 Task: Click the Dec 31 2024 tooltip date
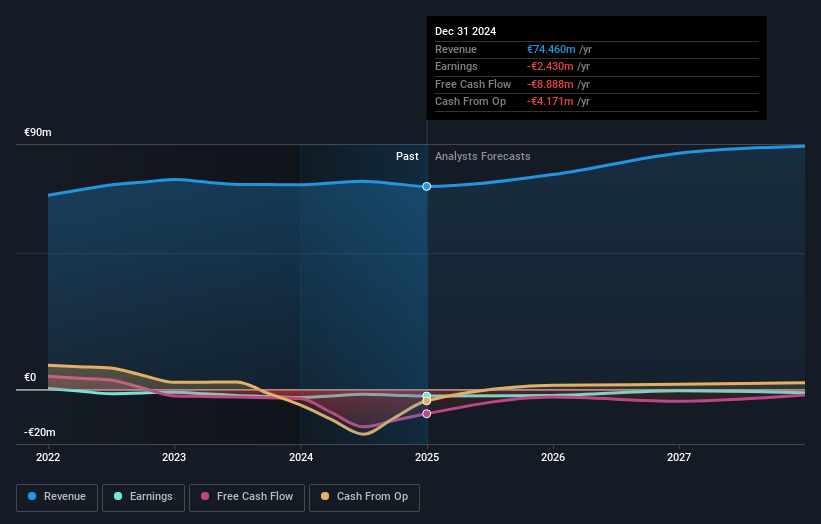pyautogui.click(x=465, y=31)
